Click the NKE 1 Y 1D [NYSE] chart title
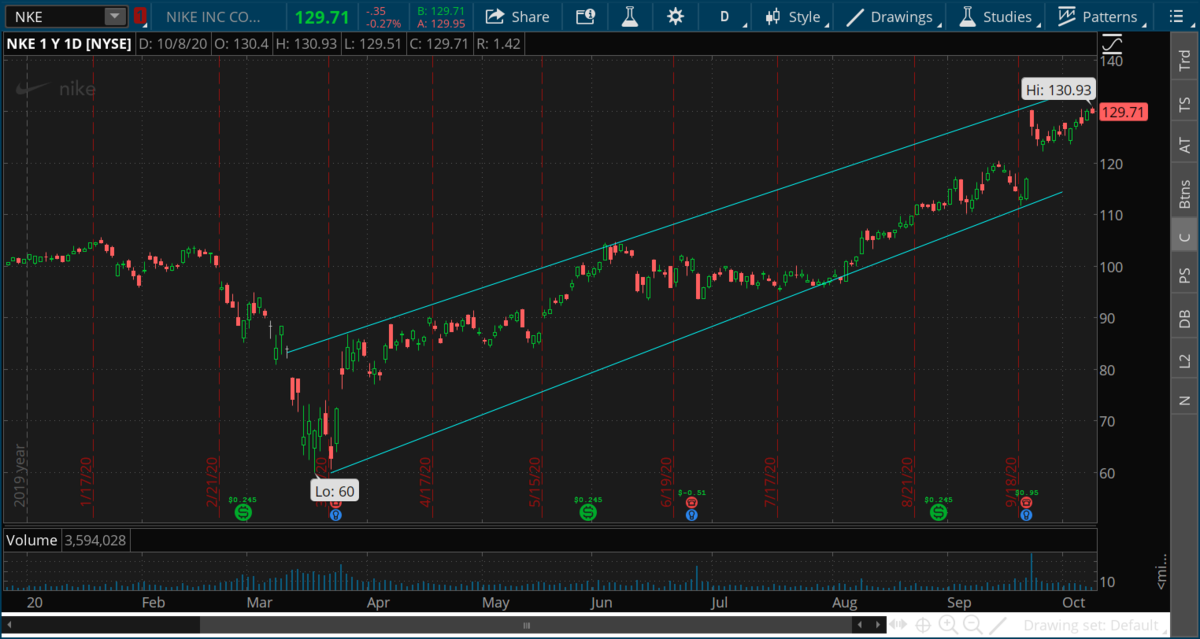 coord(69,44)
